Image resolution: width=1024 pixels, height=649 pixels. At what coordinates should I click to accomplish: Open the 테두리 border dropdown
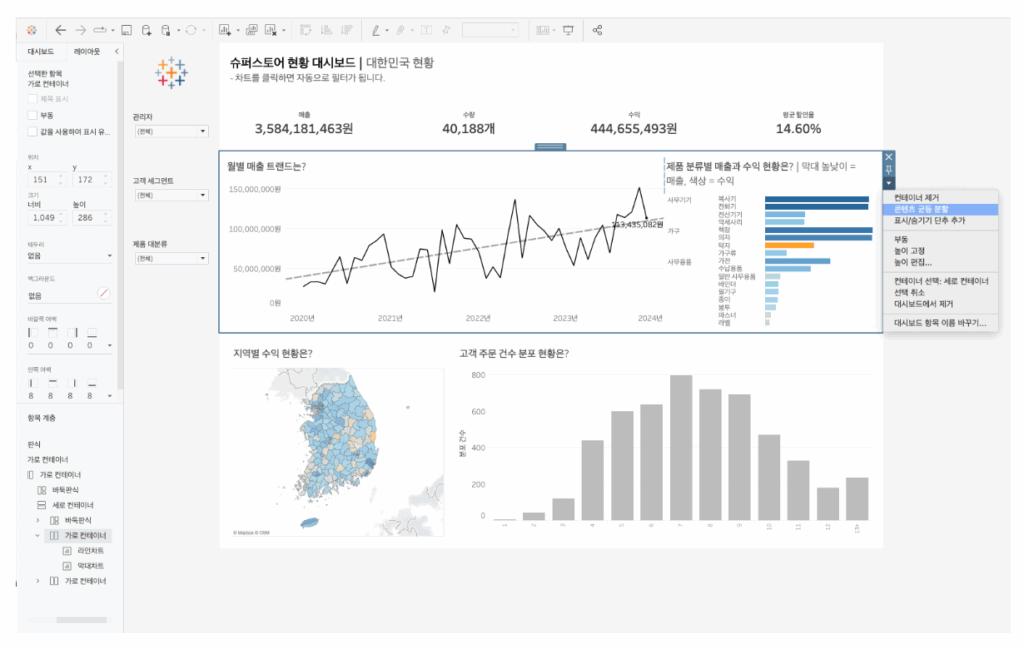70,255
